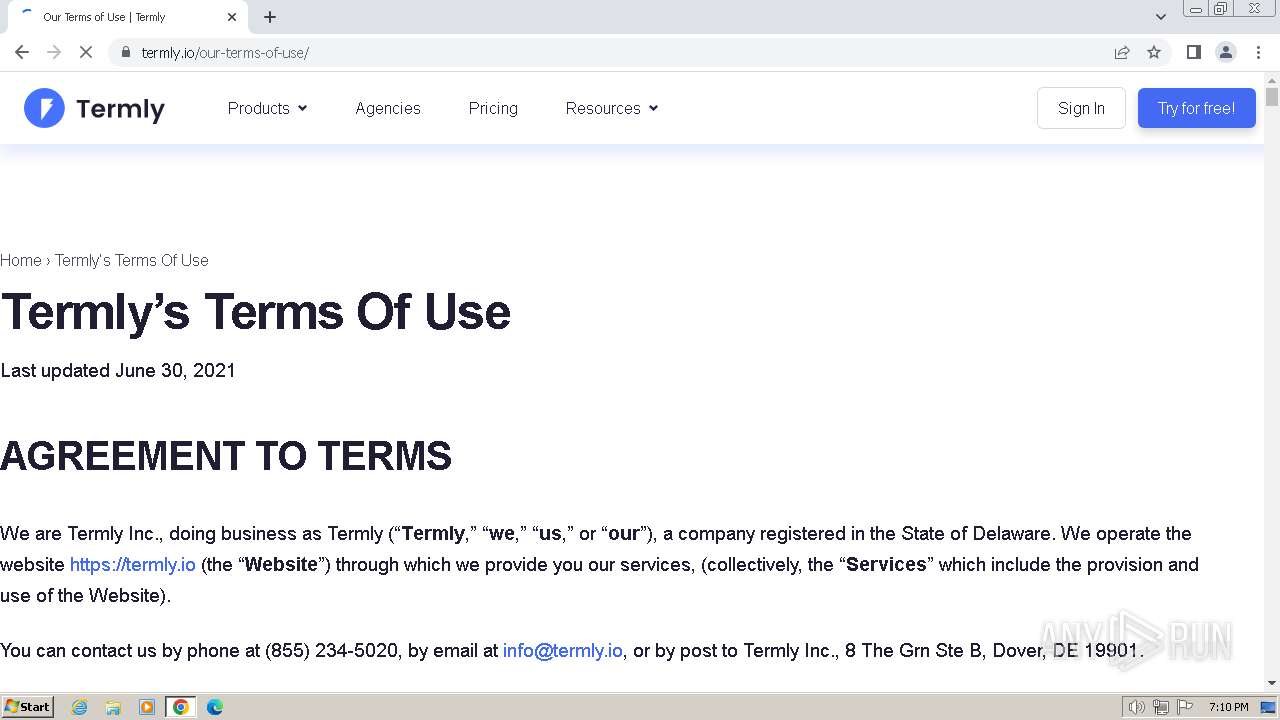View site info via lock icon
1280x720 pixels.
click(125, 52)
